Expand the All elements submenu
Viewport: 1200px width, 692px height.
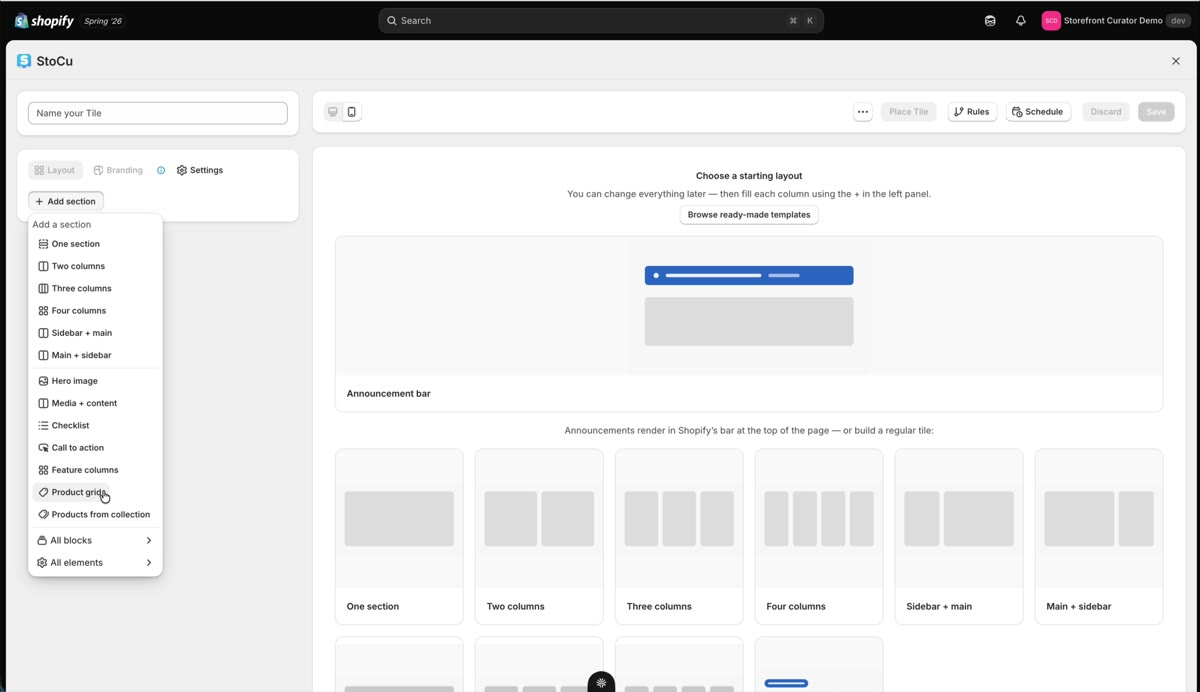[x=95, y=562]
